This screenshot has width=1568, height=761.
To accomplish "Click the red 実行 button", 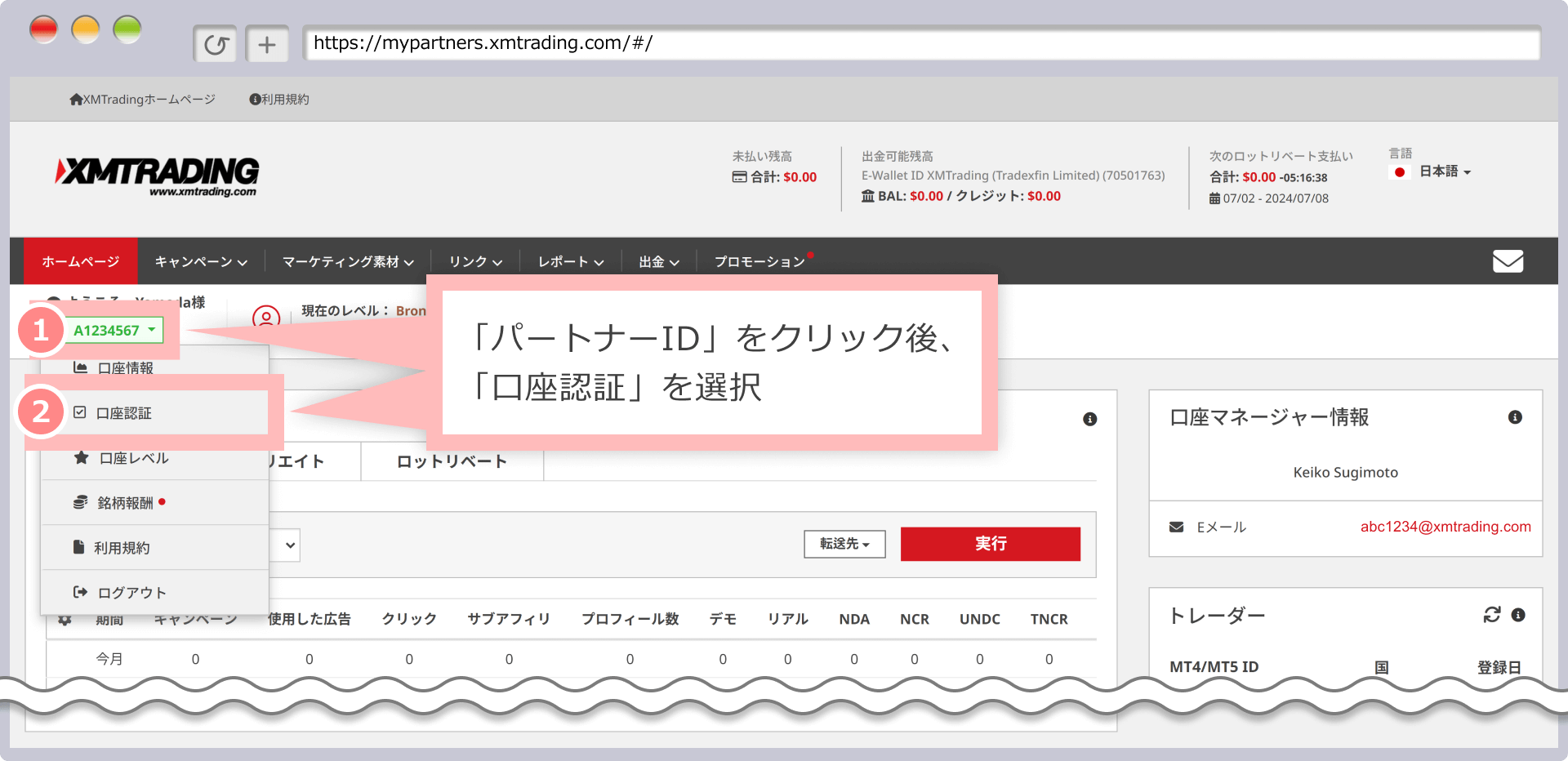I will 990,544.
